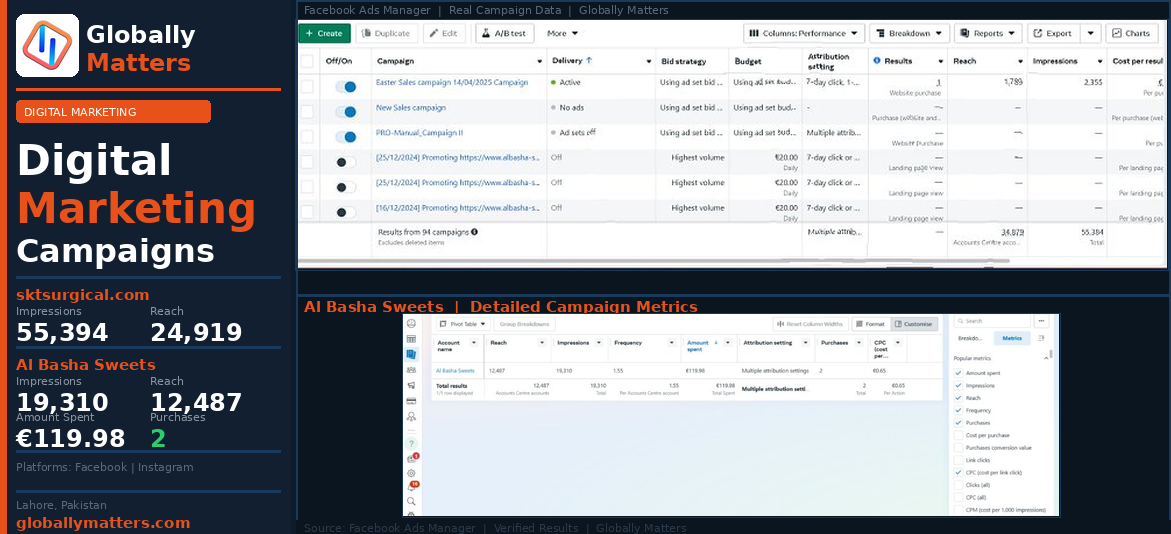Enable the Link clicks metric checkbox

(x=958, y=460)
